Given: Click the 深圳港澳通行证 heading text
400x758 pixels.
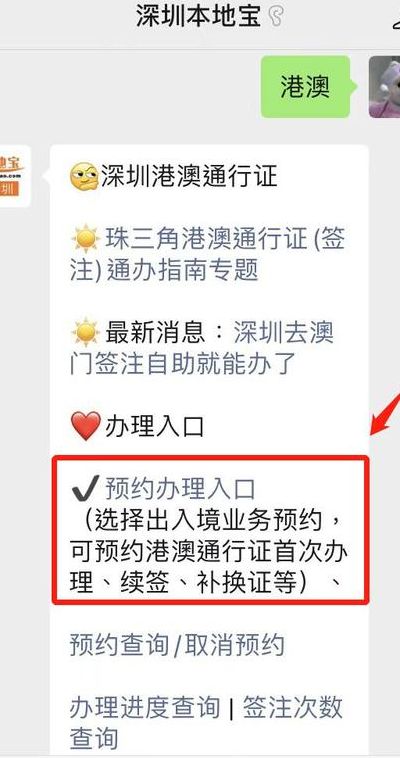Looking at the screenshot, I should [189, 176].
